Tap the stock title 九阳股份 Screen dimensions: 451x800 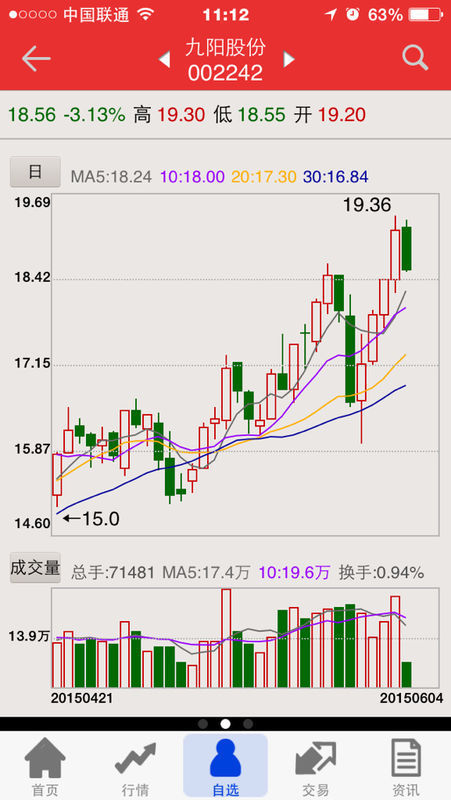[226, 47]
